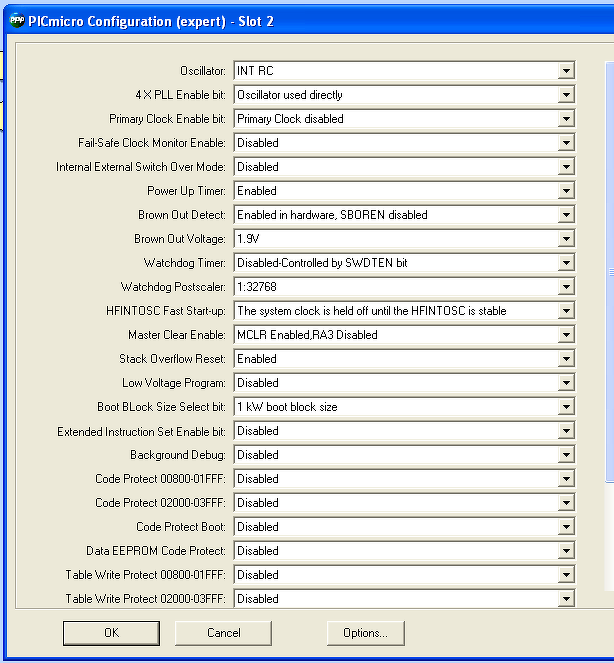Open the Background Debug dropdown
Screen dimensions: 614x663
click(404, 455)
